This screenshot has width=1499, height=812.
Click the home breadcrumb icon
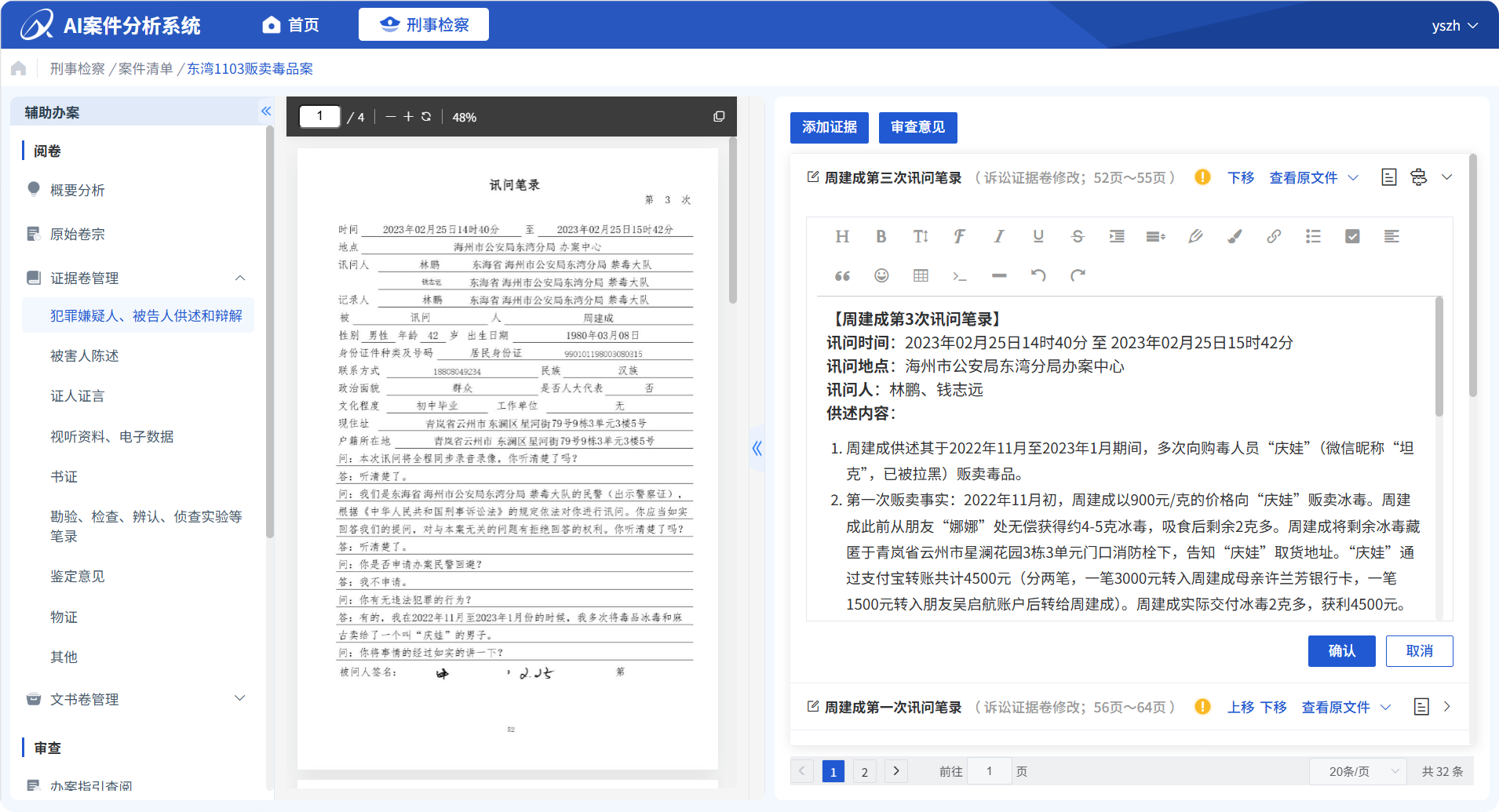click(19, 68)
